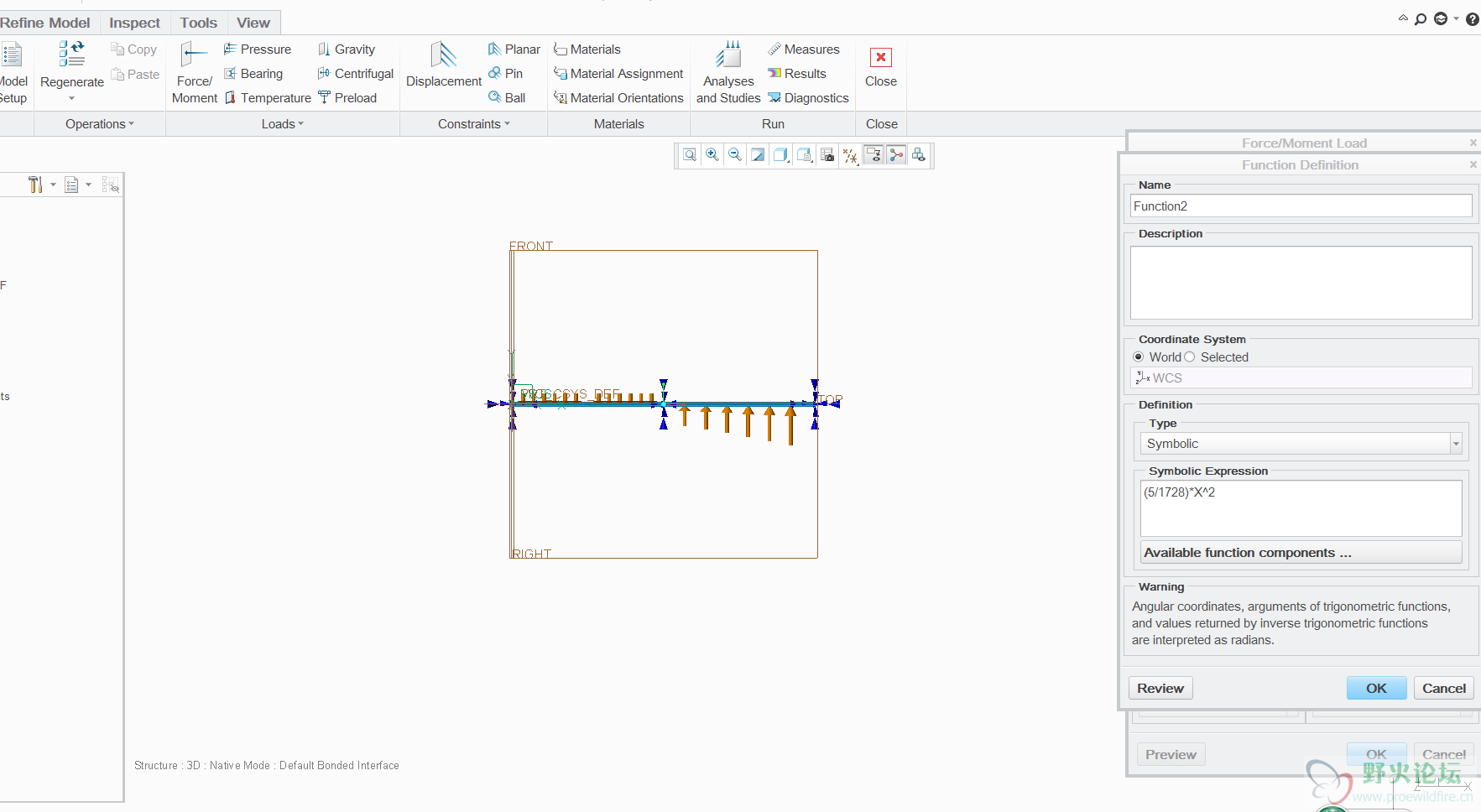
Task: Open the Tools ribbon tab
Action: point(198,23)
